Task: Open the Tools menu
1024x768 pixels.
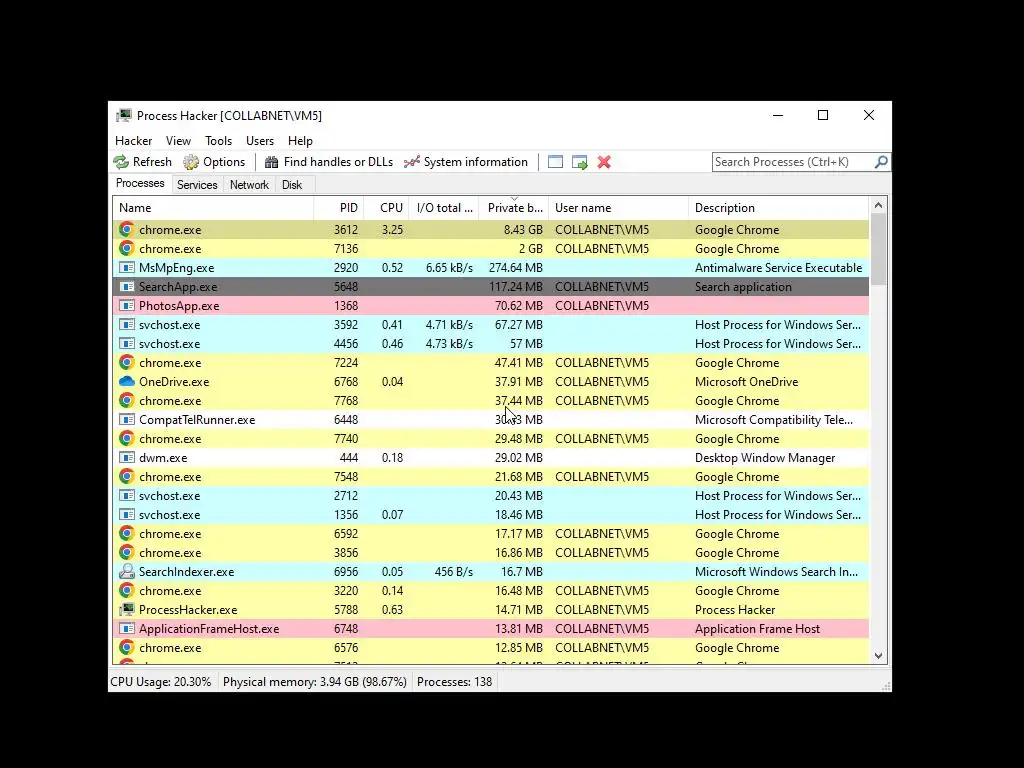Action: [218, 141]
